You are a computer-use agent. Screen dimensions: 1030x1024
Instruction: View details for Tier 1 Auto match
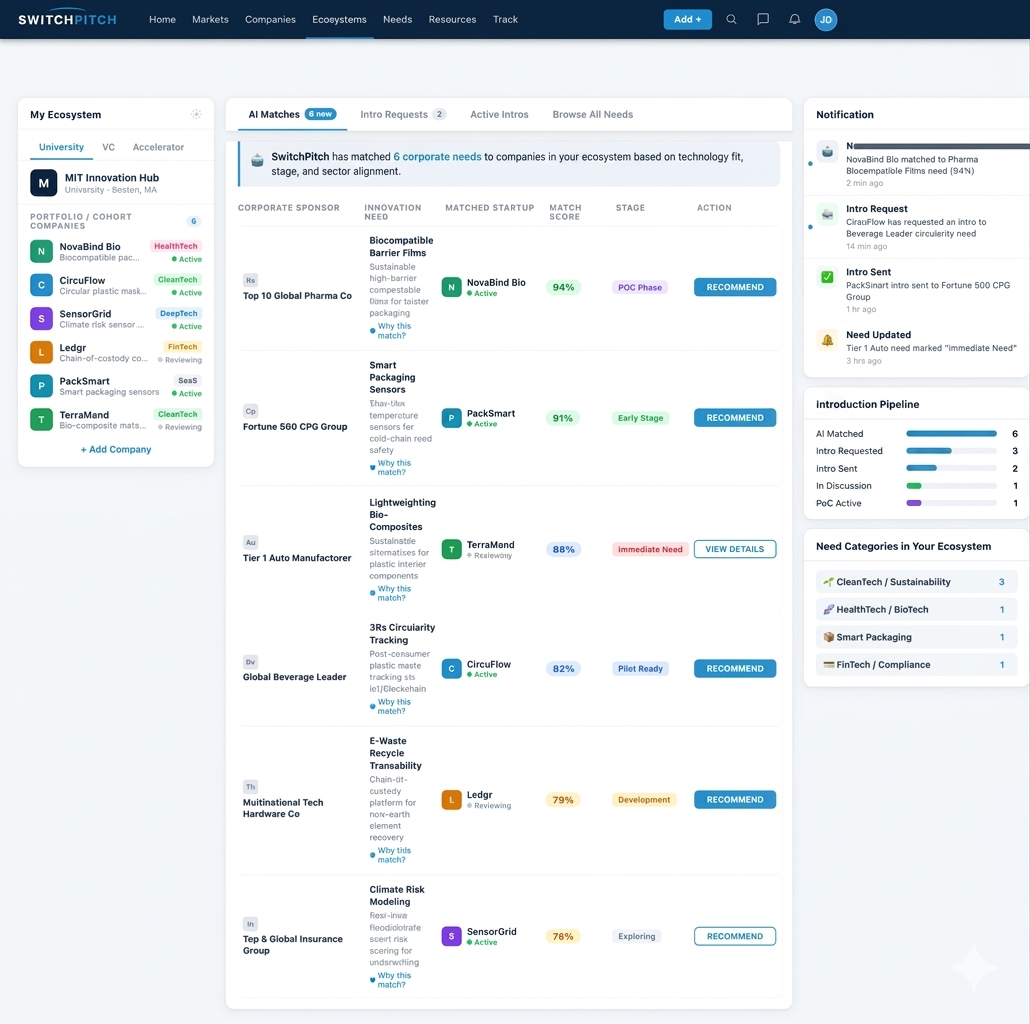point(734,549)
